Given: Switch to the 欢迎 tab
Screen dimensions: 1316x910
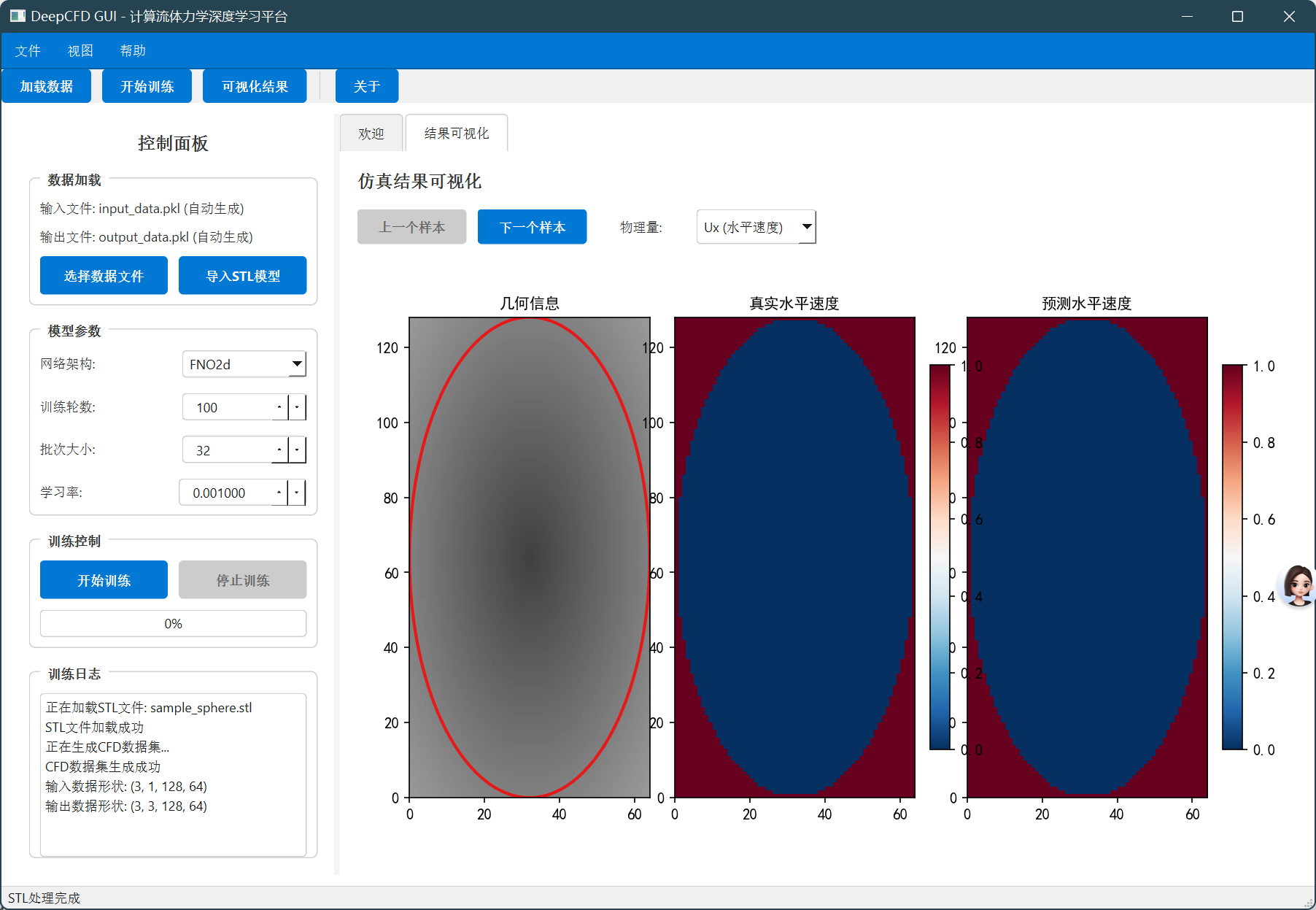Looking at the screenshot, I should coord(371,133).
